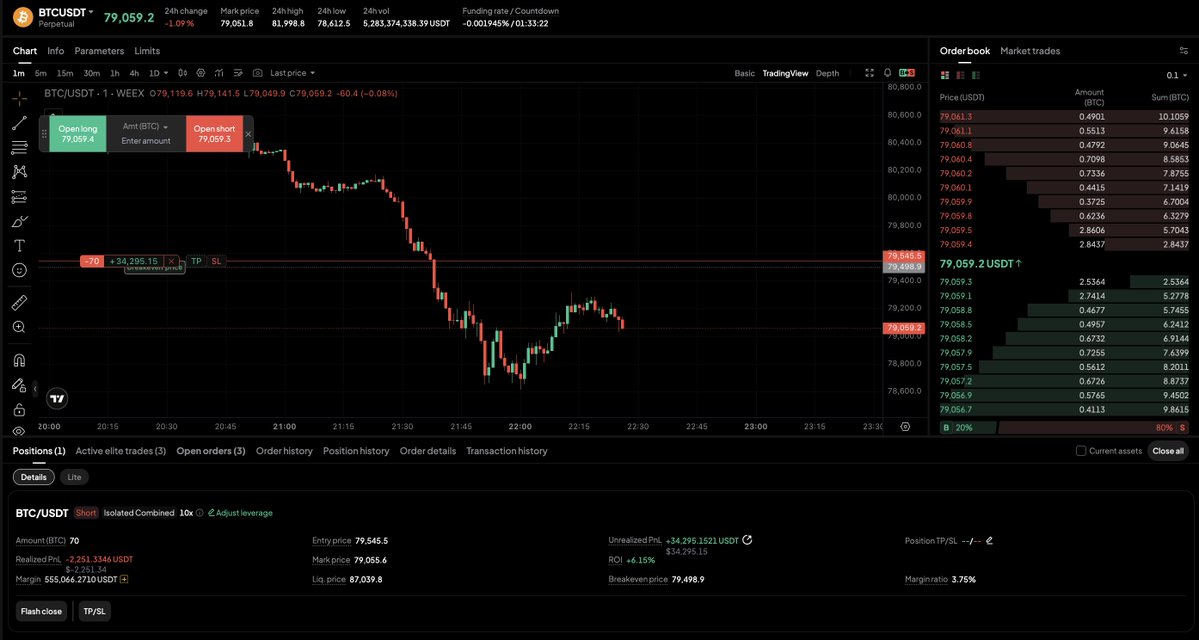This screenshot has height=640, width=1199.
Task: Open the indicators icon in chart toolbar
Action: pos(219,73)
